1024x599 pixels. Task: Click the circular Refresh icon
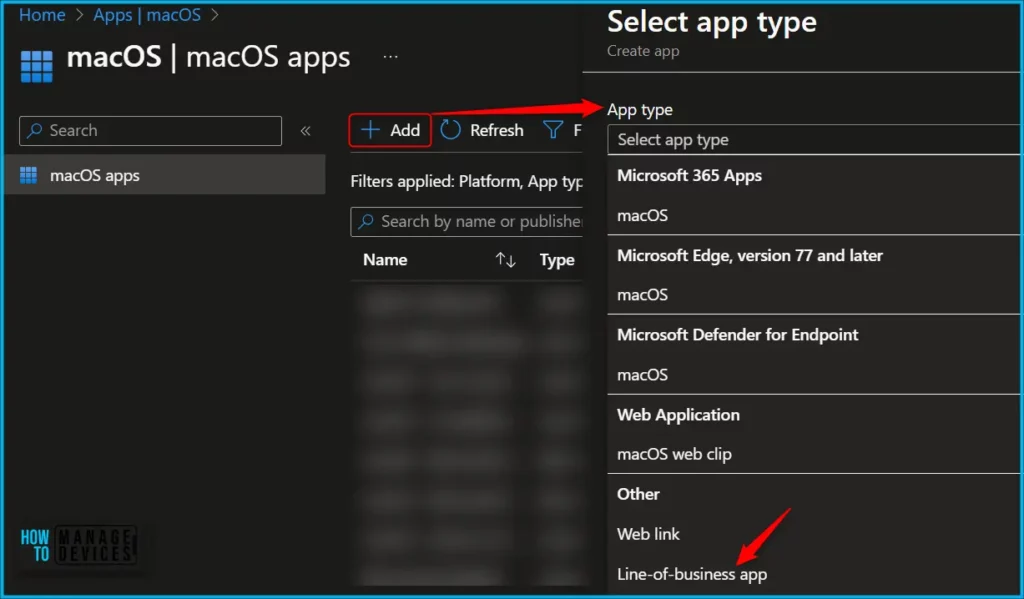point(451,130)
